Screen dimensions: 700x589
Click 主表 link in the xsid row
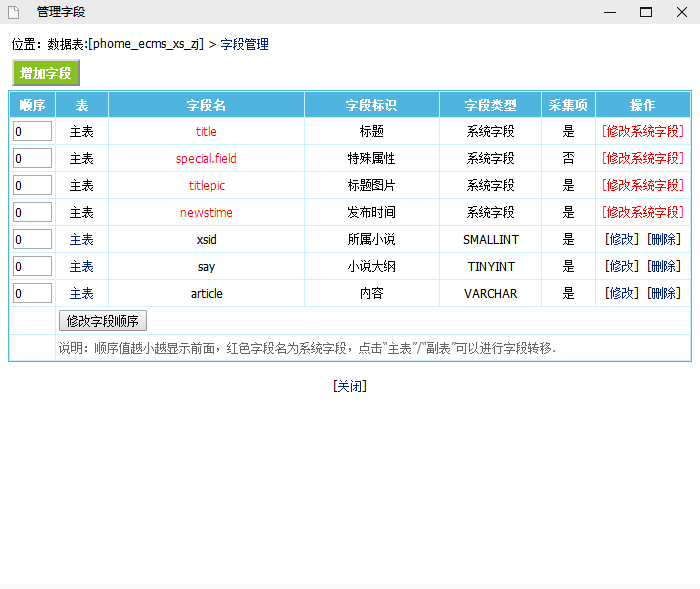[82, 239]
